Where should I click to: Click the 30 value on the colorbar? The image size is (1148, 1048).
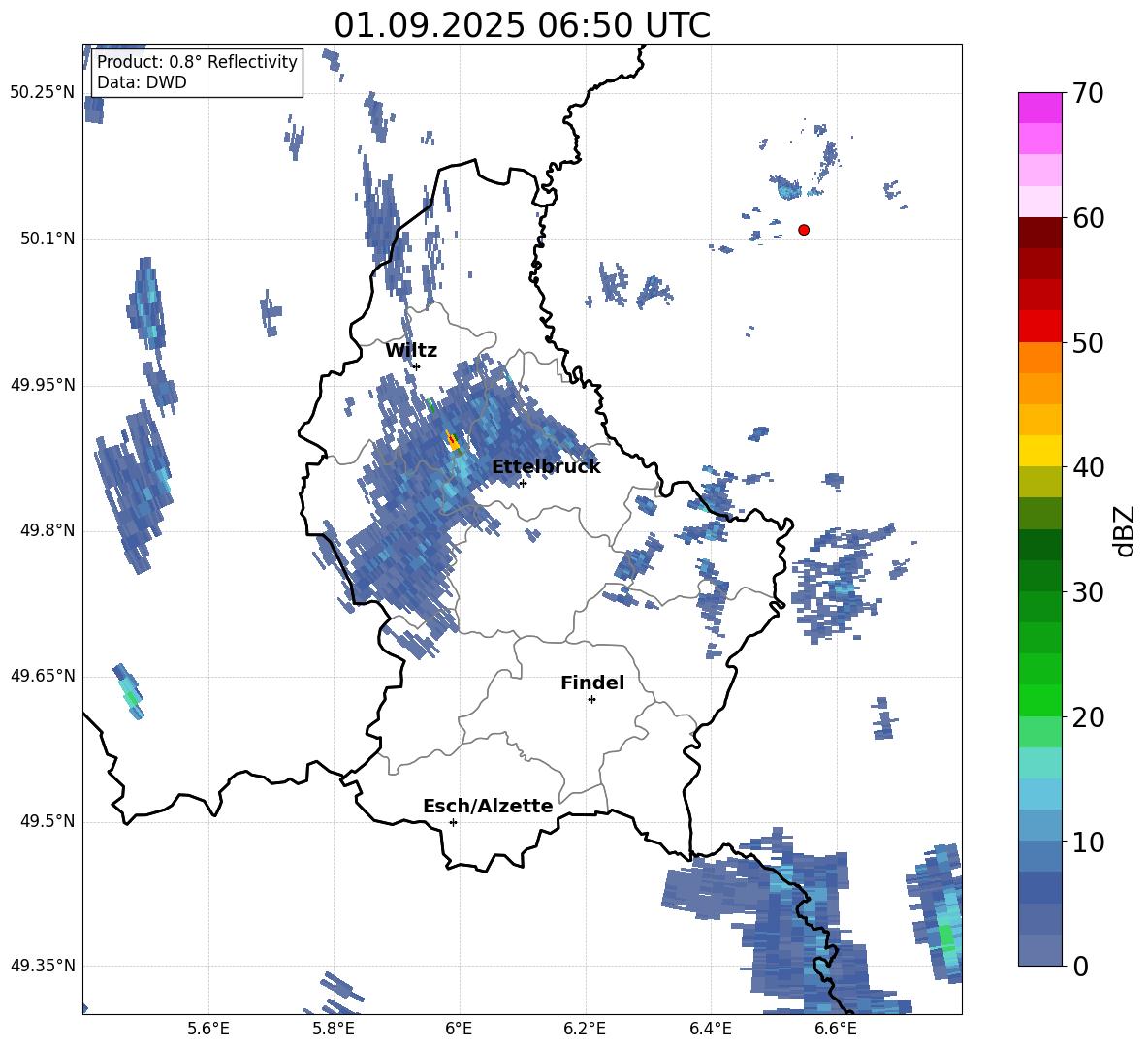pos(1088,592)
